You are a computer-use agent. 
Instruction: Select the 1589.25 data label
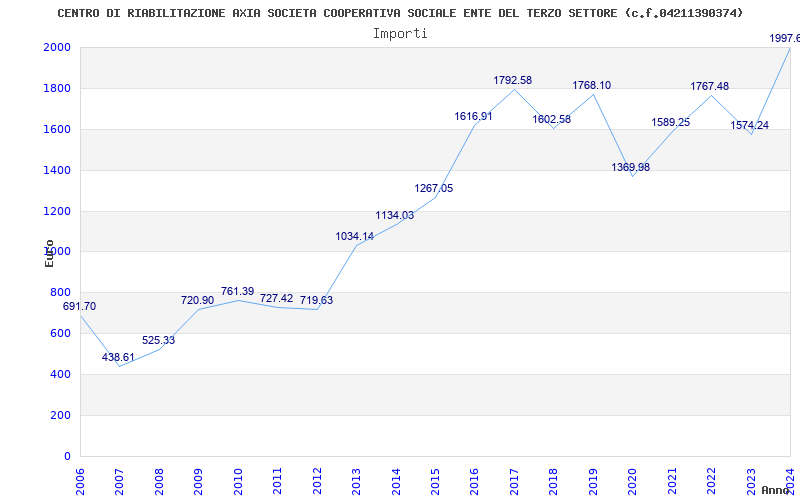671,122
